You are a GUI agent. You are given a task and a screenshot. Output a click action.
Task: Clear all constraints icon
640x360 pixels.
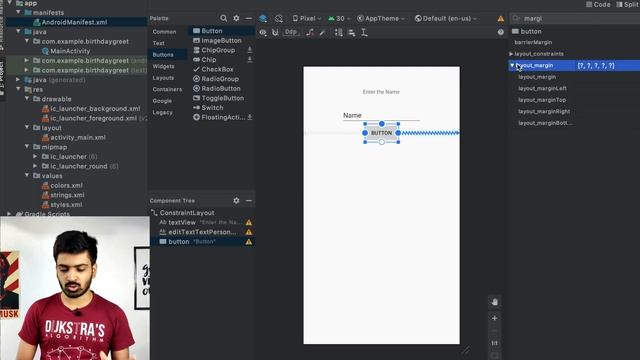tap(310, 32)
